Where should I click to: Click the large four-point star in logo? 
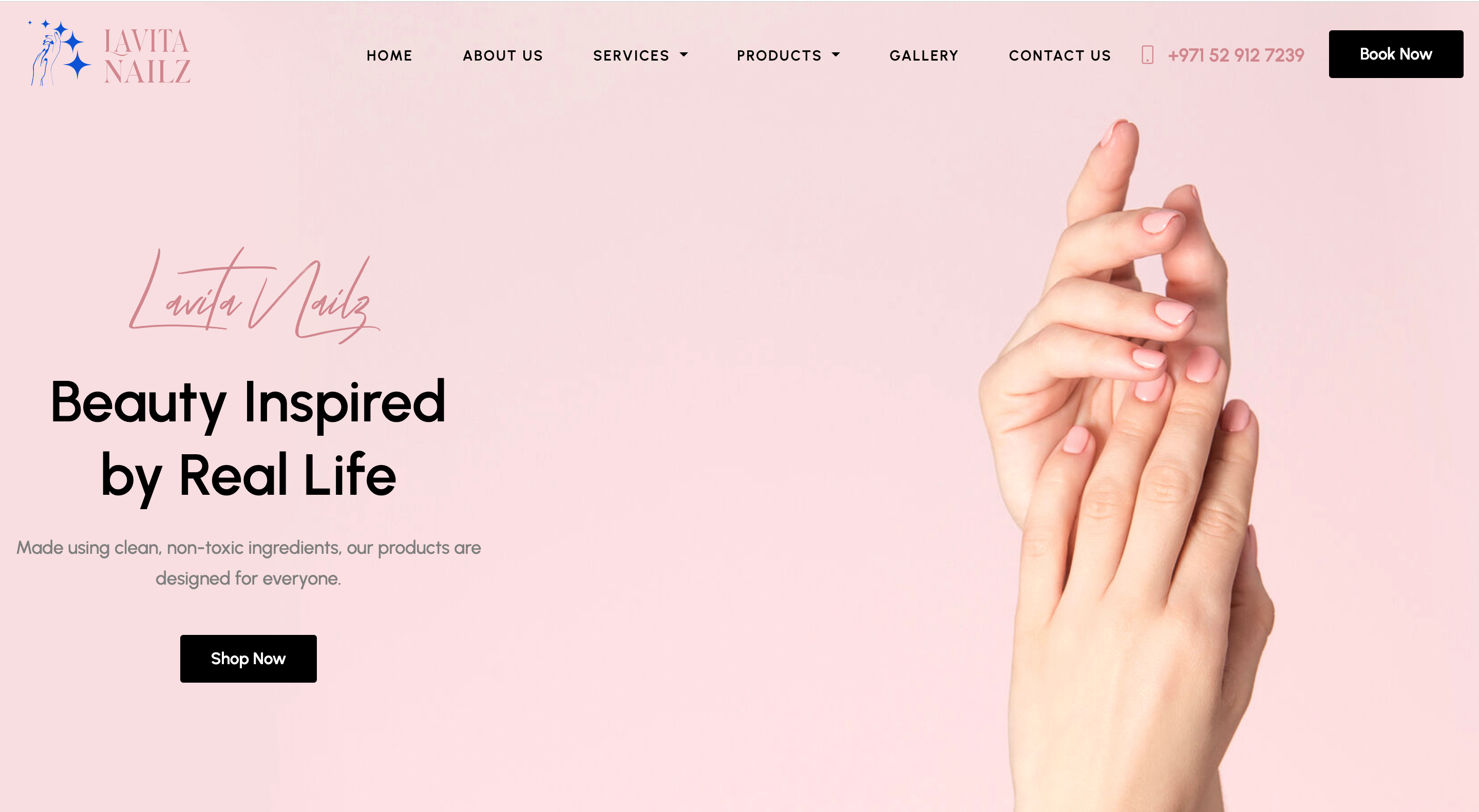78,64
